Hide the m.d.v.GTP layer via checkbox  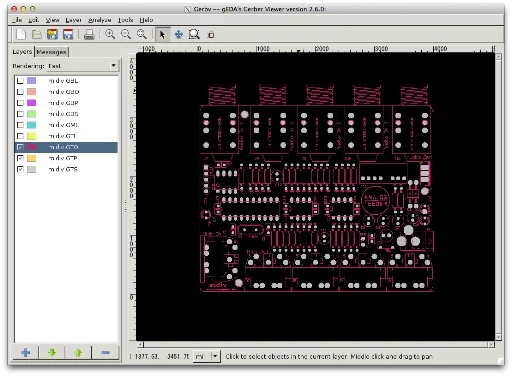pos(20,158)
